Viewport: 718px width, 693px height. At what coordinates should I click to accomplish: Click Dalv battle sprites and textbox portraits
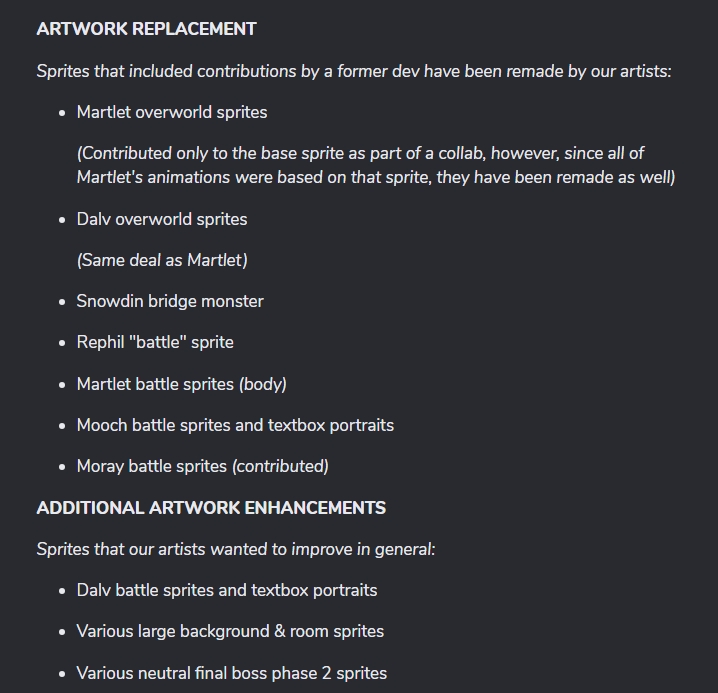[x=227, y=590]
